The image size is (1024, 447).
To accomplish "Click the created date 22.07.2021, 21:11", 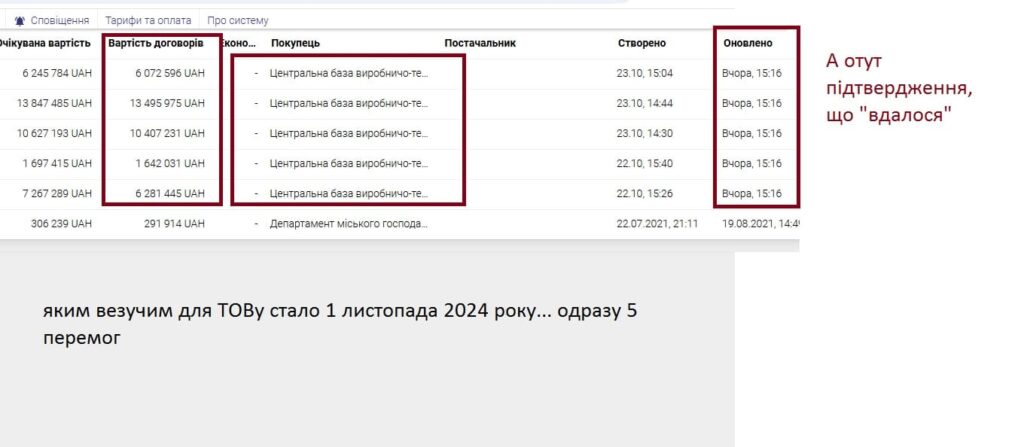I will point(657,224).
